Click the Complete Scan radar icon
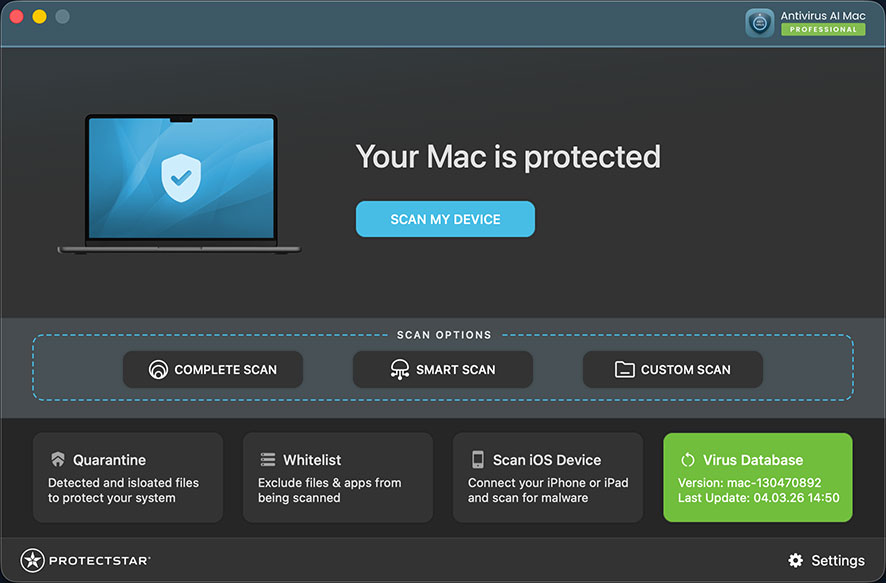The height and width of the screenshot is (583, 886). [x=158, y=370]
